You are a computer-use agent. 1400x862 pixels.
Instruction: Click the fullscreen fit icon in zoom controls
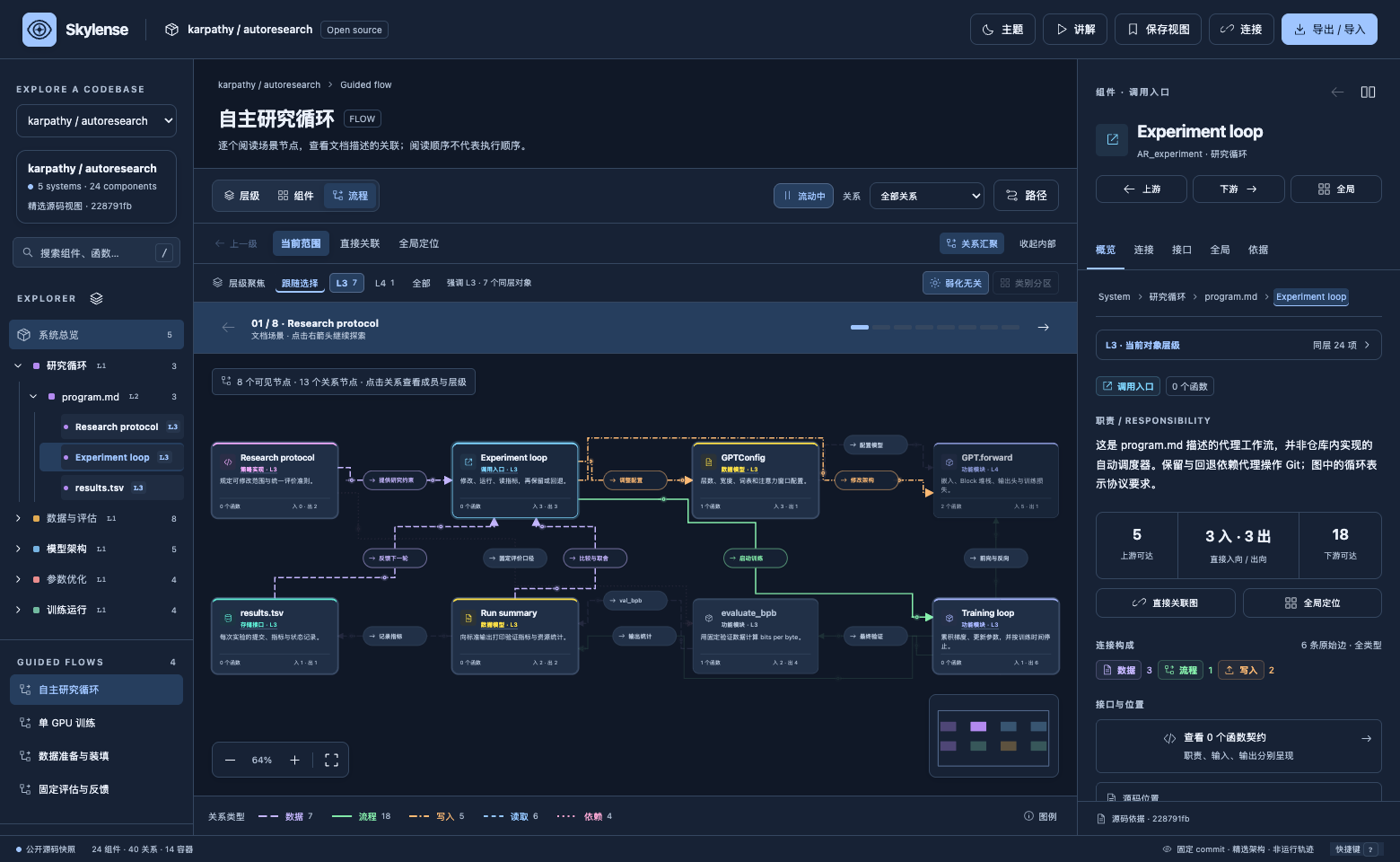pyautogui.click(x=331, y=760)
